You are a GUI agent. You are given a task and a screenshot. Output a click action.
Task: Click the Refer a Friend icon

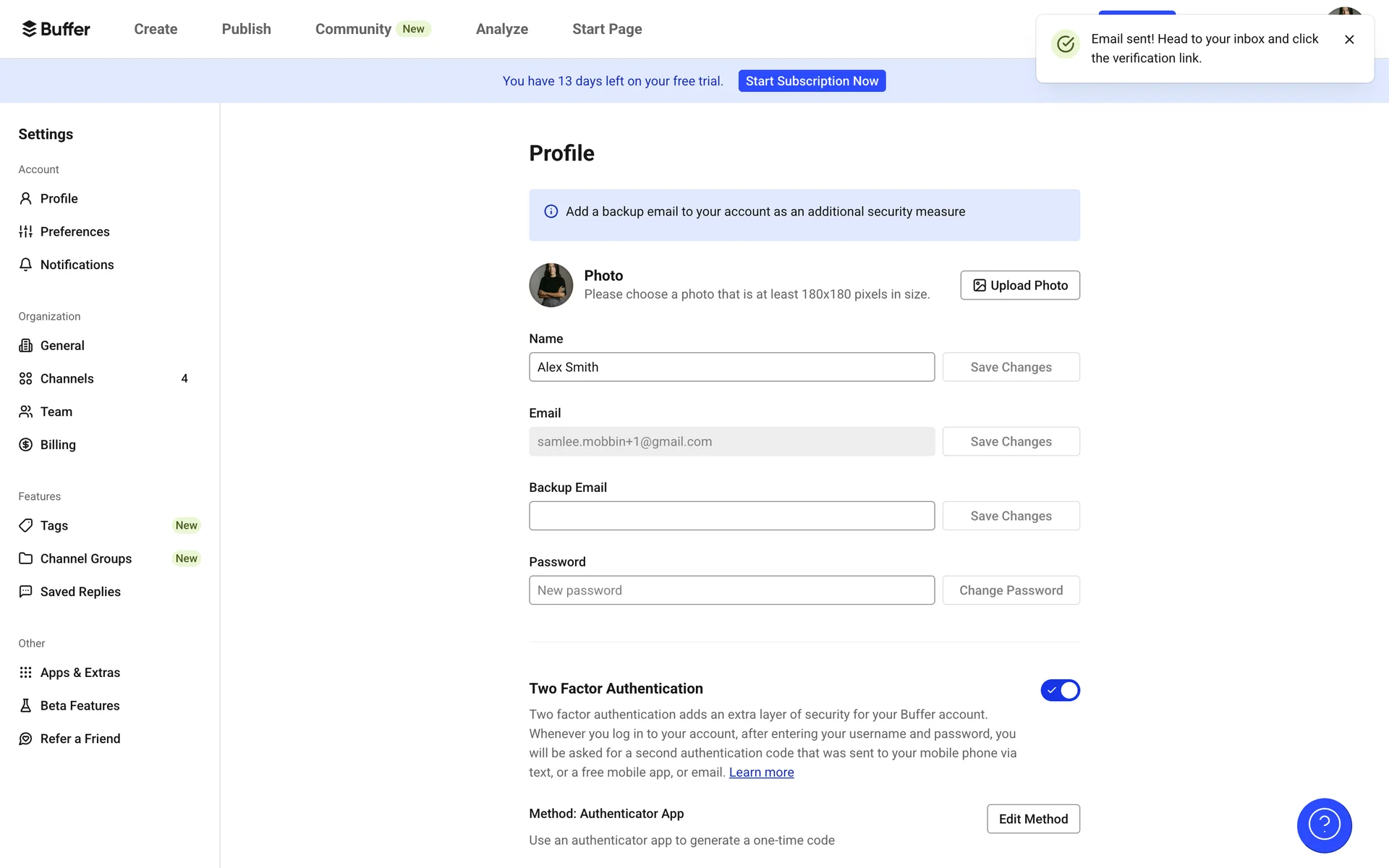26,739
